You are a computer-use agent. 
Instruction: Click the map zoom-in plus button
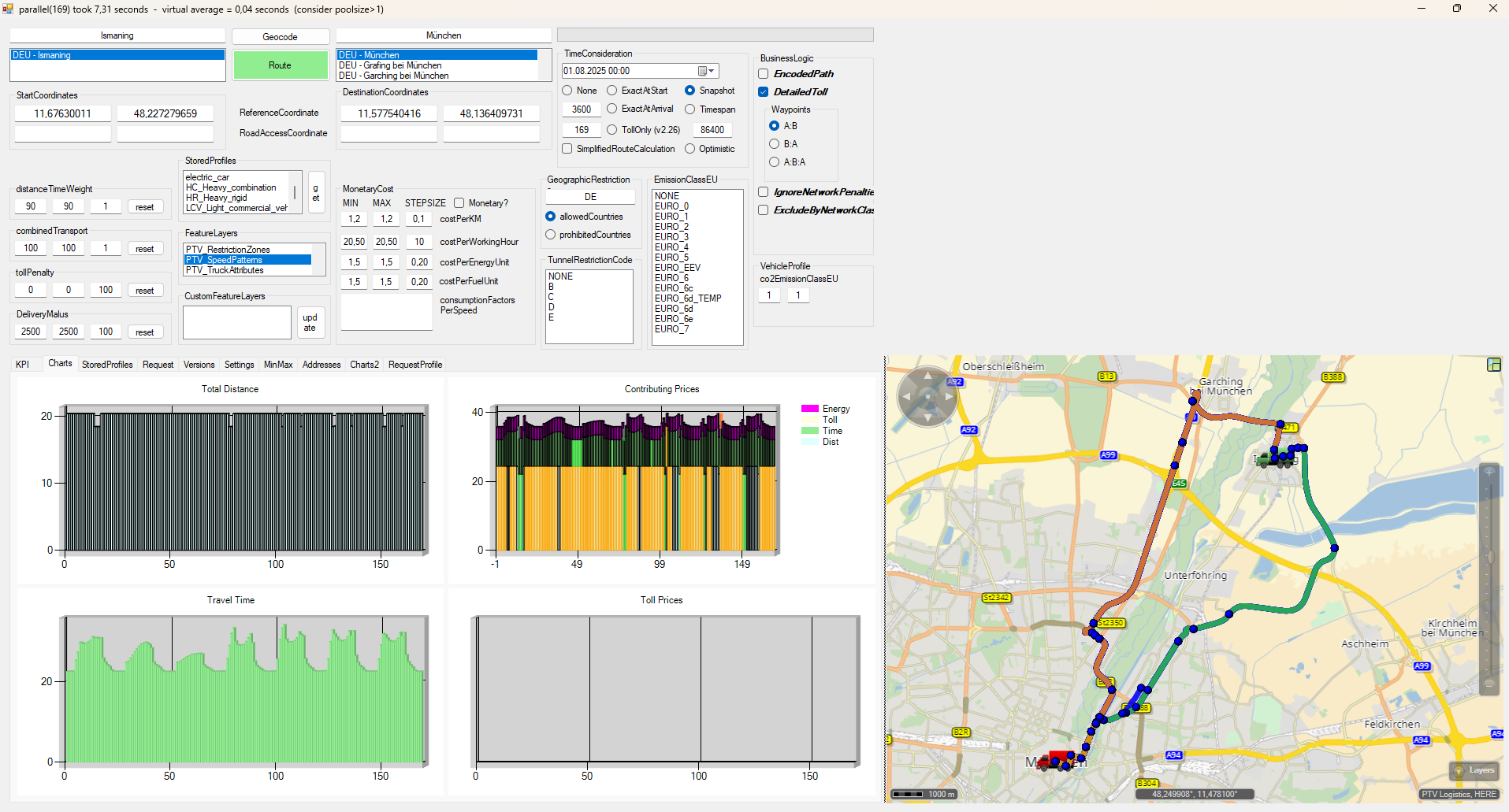1489,472
